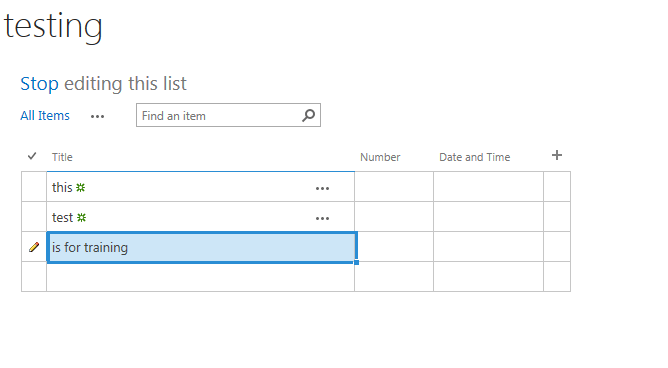Click the new-item green star beside 'test'
This screenshot has height=368, width=668.
click(81, 218)
